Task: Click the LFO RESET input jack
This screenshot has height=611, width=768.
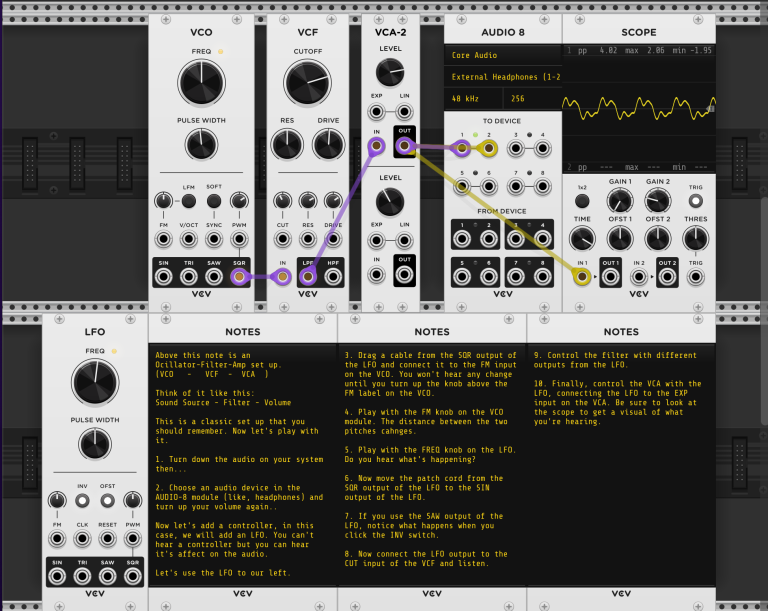Action: pos(107,538)
